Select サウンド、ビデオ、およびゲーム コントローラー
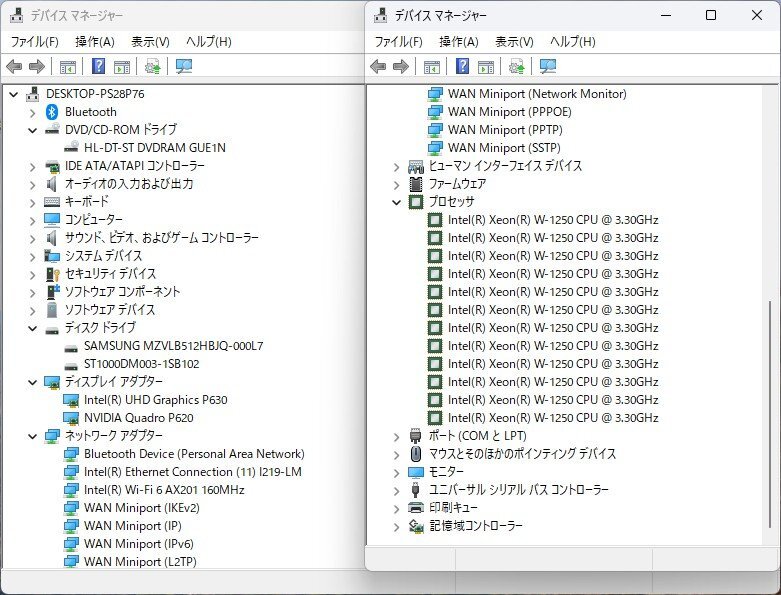 pos(161,238)
